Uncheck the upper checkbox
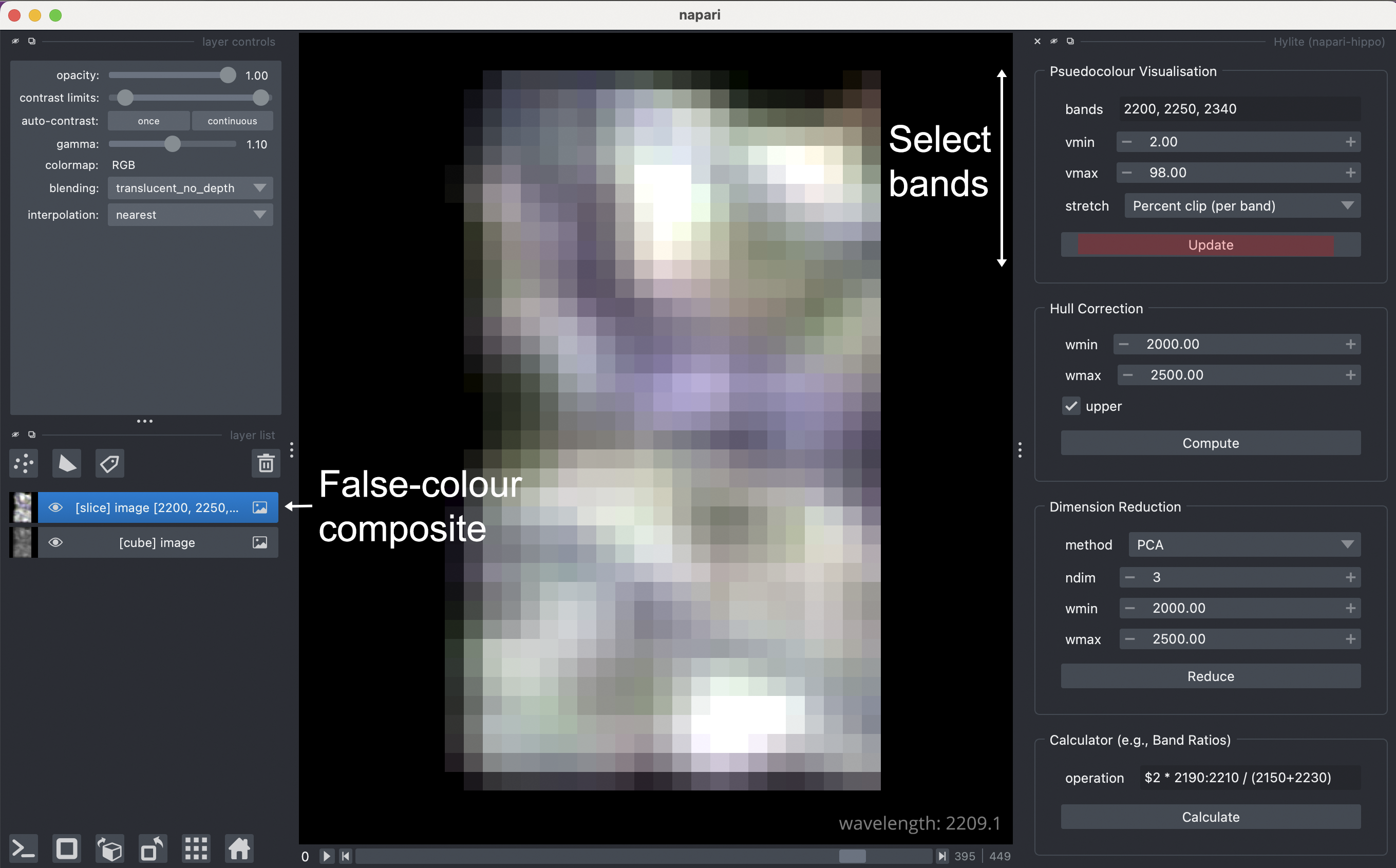 point(1070,406)
